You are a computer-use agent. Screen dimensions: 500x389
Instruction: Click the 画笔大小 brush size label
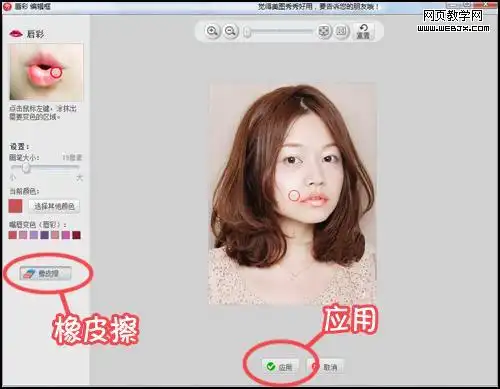click(x=24, y=158)
